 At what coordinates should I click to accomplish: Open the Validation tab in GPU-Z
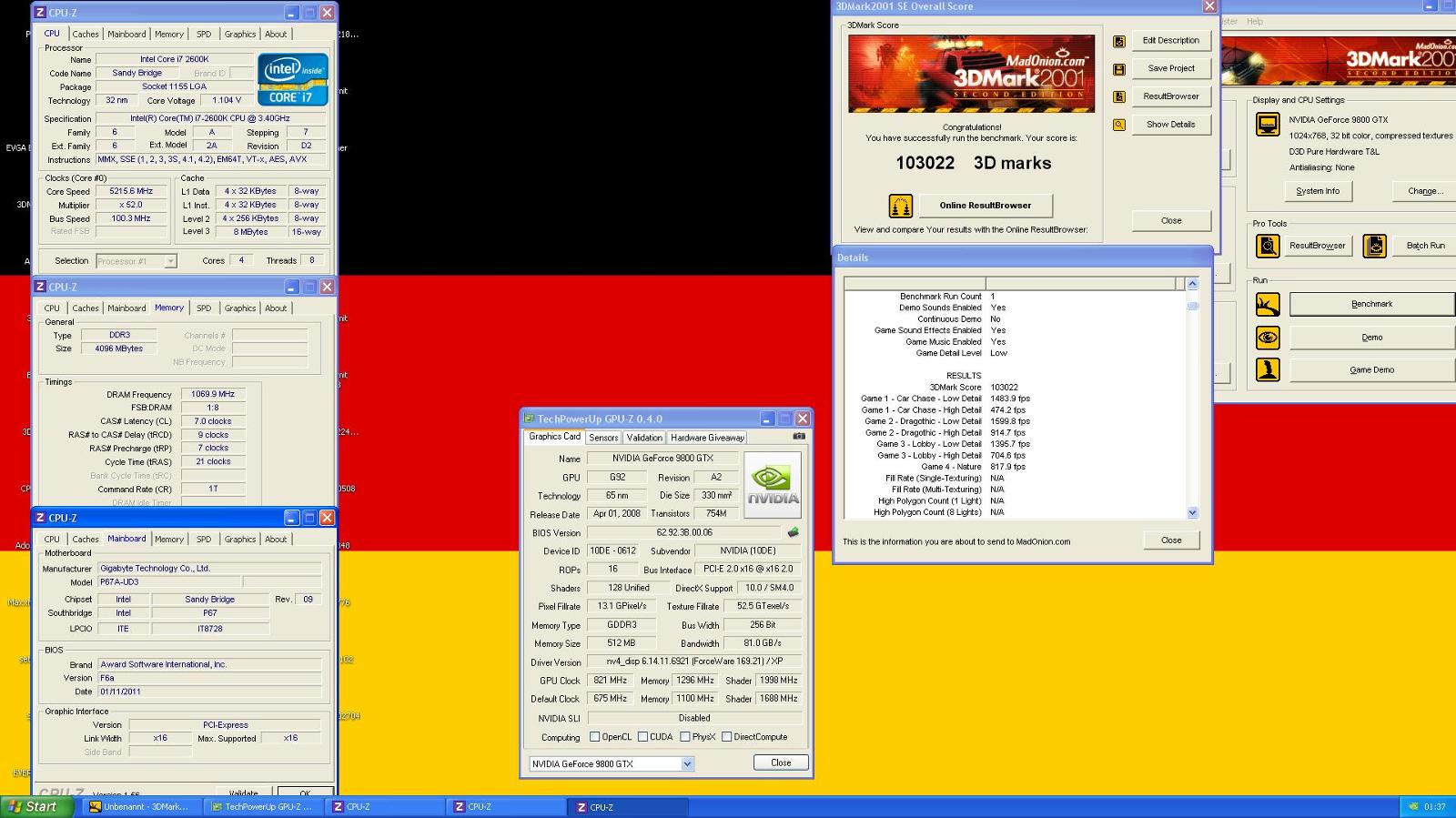click(644, 438)
